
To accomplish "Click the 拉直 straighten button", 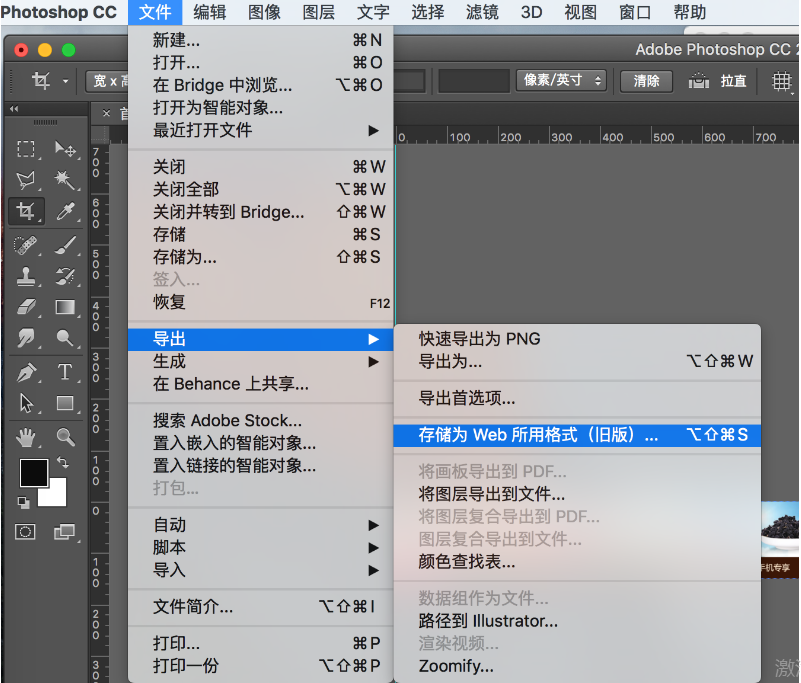I will 720,81.
